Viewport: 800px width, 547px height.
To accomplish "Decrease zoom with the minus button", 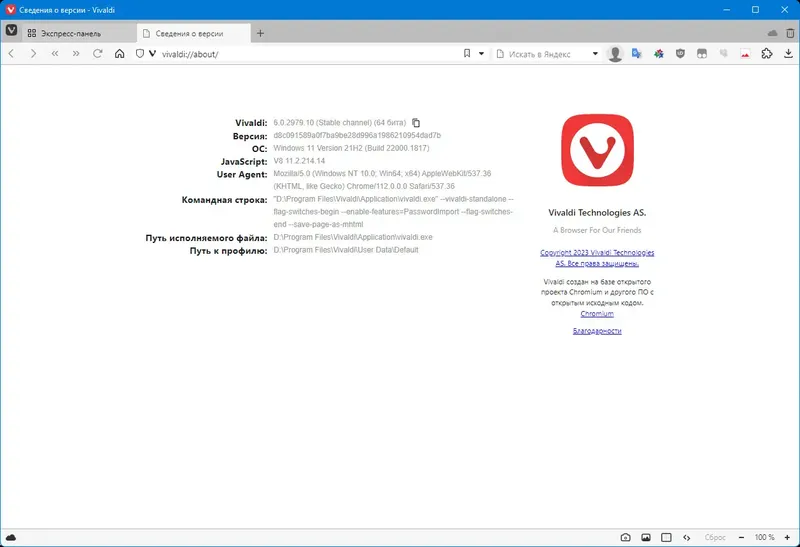I will coord(741,537).
